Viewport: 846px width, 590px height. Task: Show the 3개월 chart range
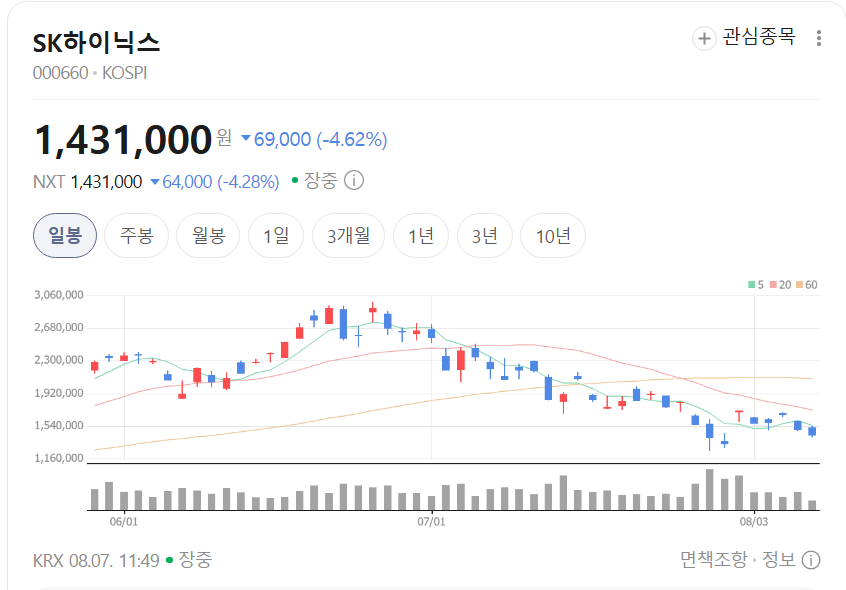point(349,236)
